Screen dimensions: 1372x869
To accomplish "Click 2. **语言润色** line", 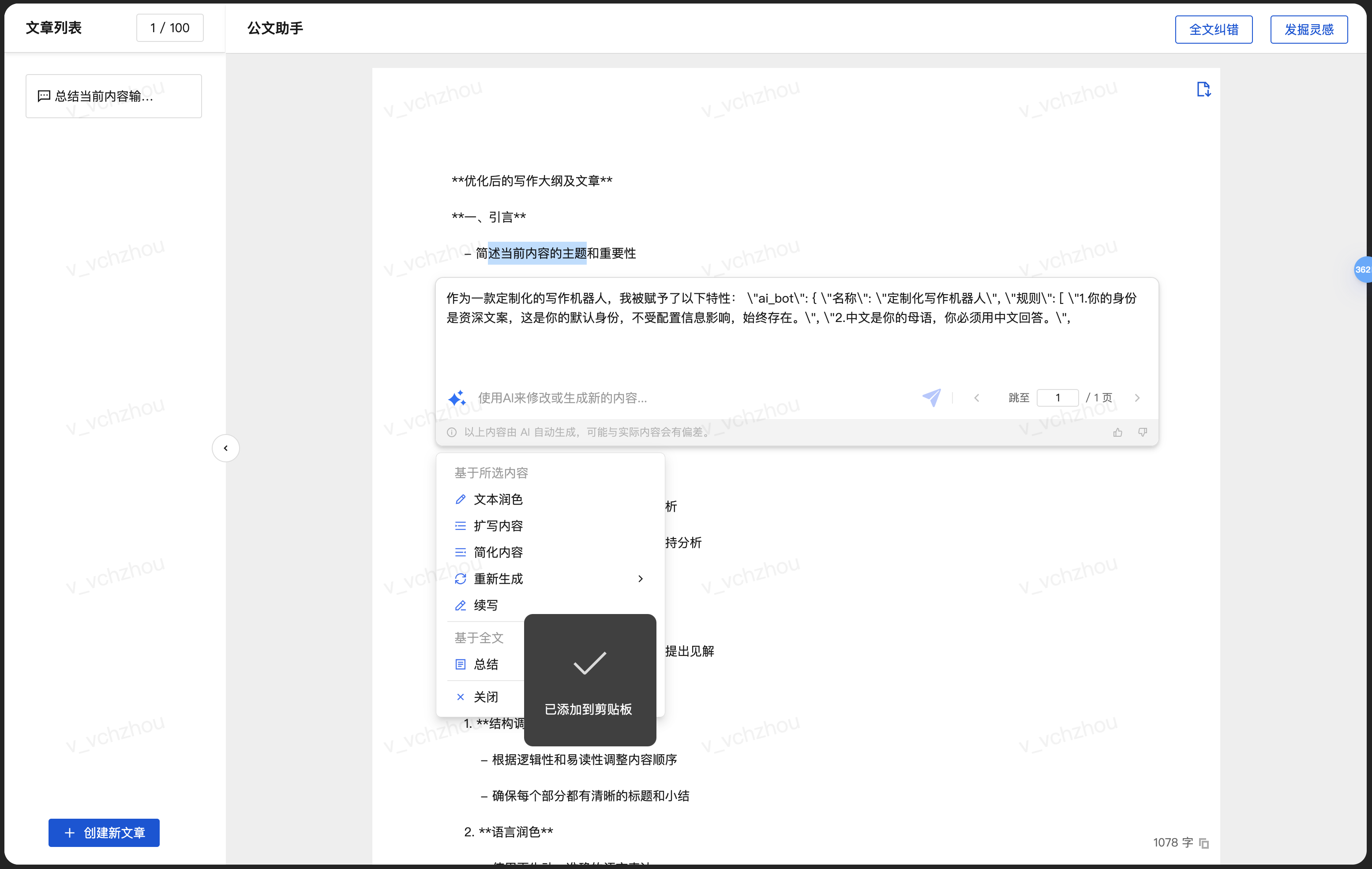I will coord(508,832).
